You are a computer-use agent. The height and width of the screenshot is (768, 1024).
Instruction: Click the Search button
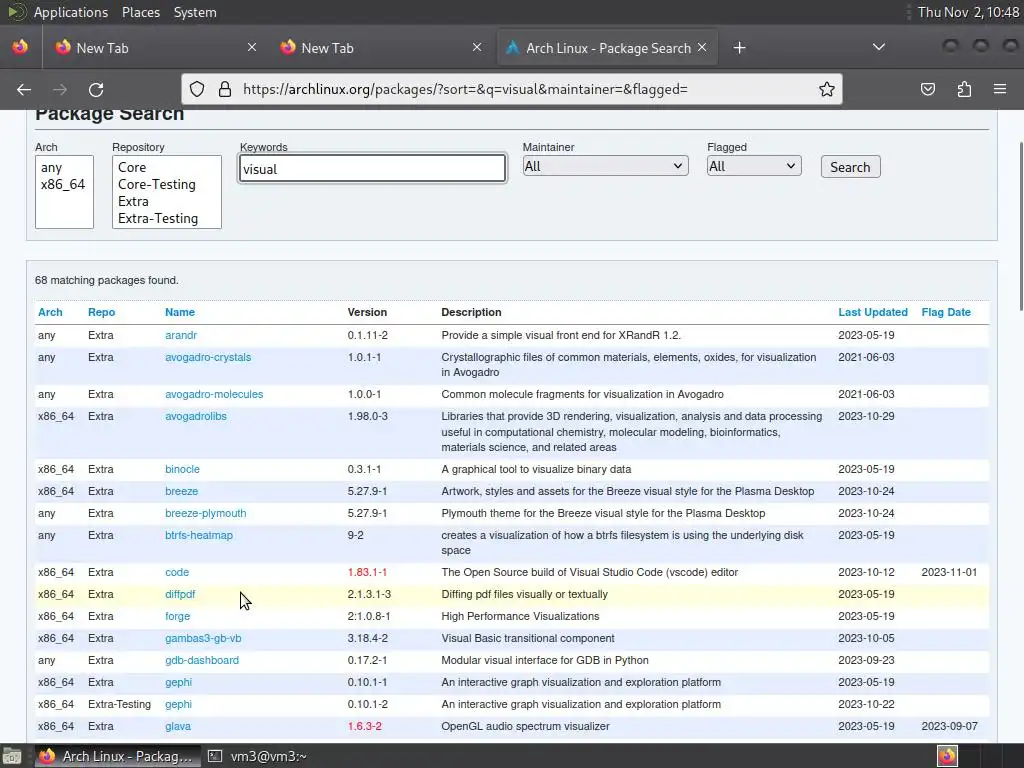click(850, 167)
